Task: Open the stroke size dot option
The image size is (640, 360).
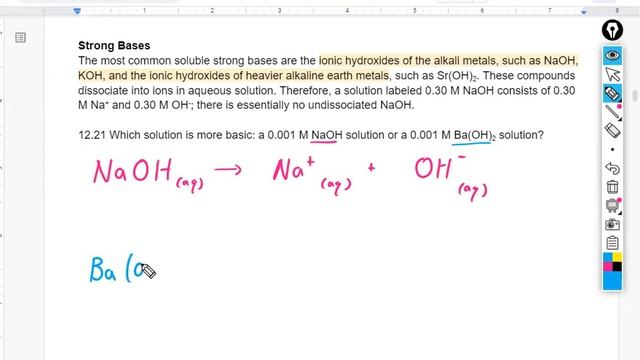Action: tap(612, 150)
